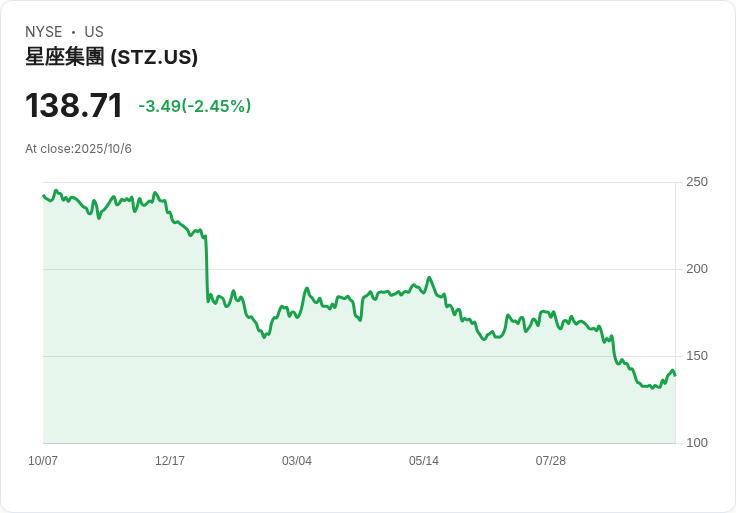Viewport: 736px width, 513px height.
Task: Click the chart peak near 05/14
Action: 429,278
